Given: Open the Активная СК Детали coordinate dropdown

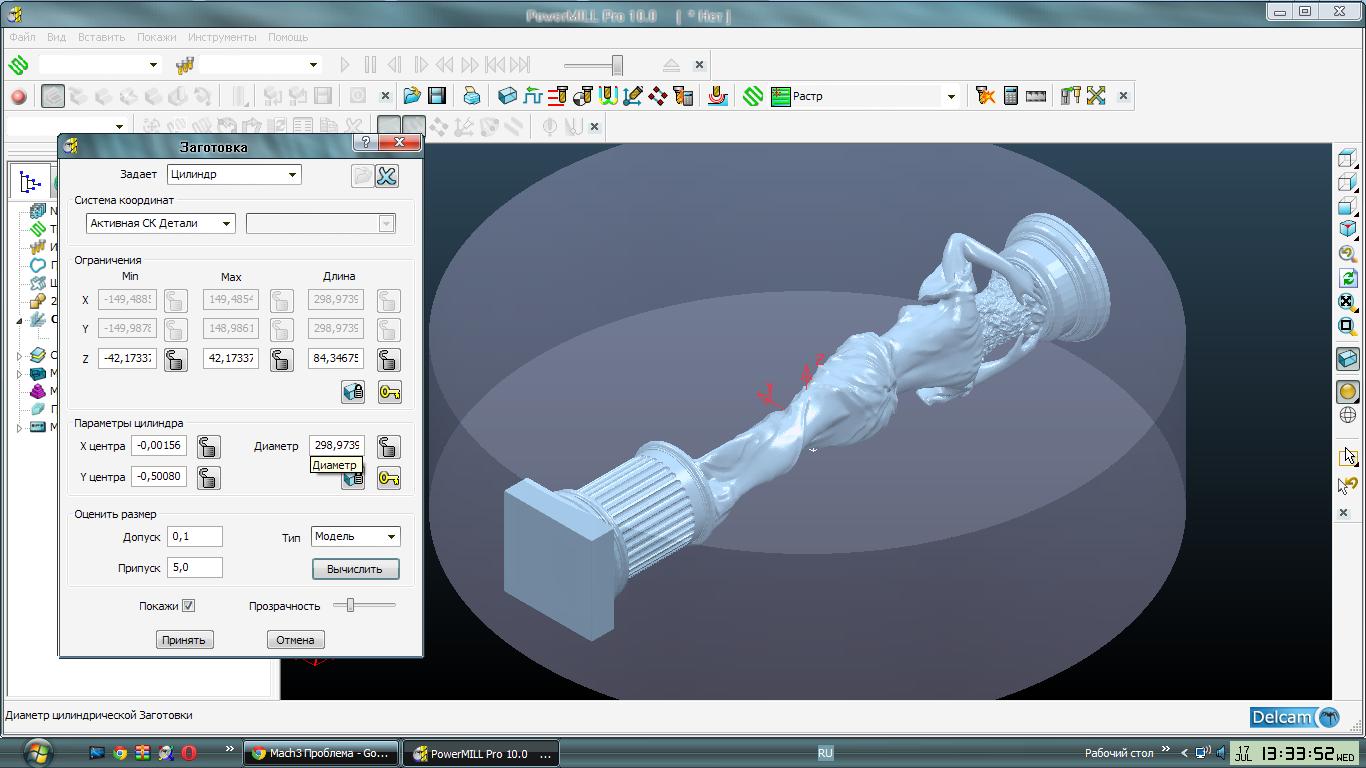Looking at the screenshot, I should pos(160,223).
